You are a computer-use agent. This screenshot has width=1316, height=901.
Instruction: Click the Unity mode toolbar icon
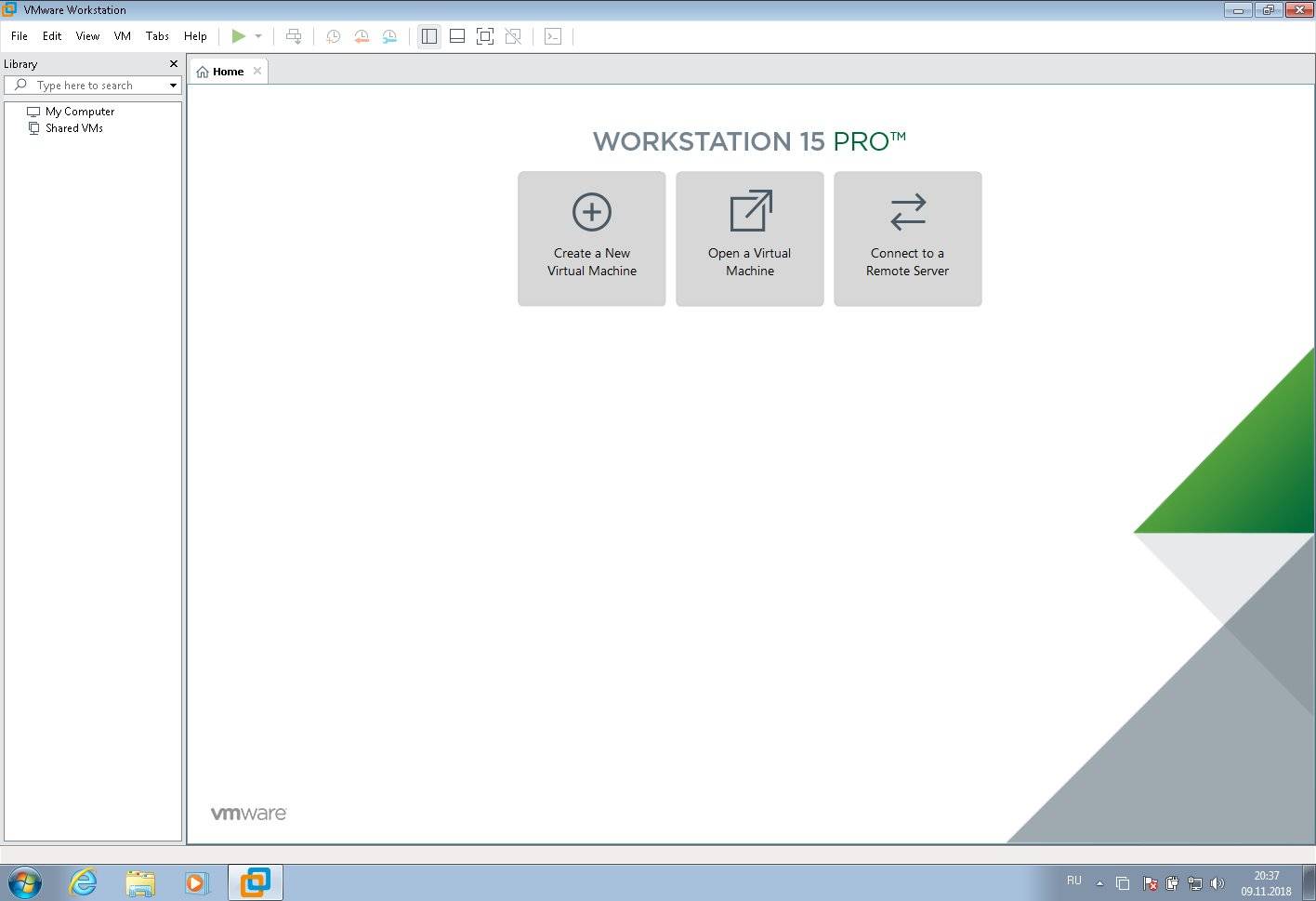(x=513, y=36)
